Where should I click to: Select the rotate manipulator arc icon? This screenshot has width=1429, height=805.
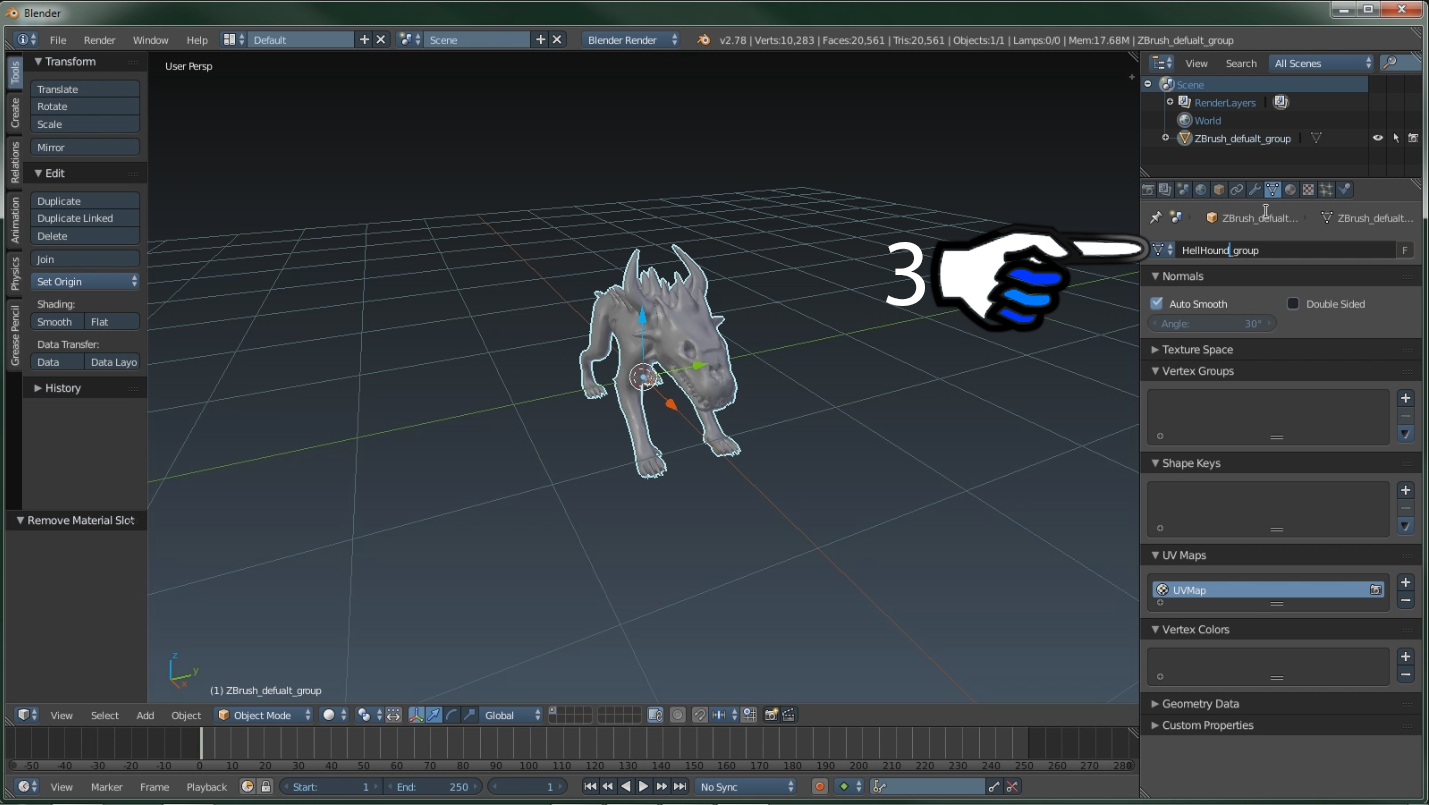[451, 715]
